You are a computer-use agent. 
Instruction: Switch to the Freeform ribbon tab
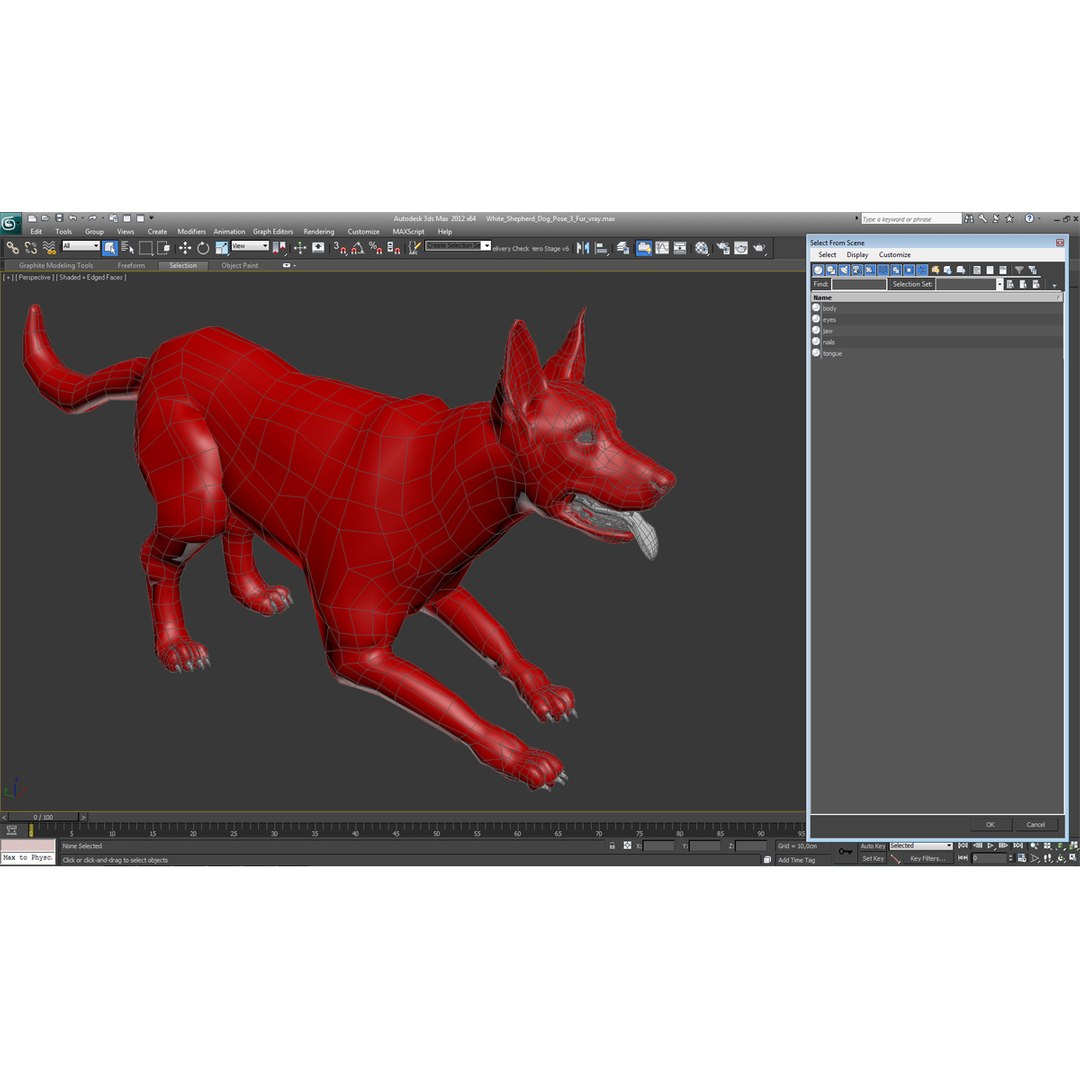(131, 265)
